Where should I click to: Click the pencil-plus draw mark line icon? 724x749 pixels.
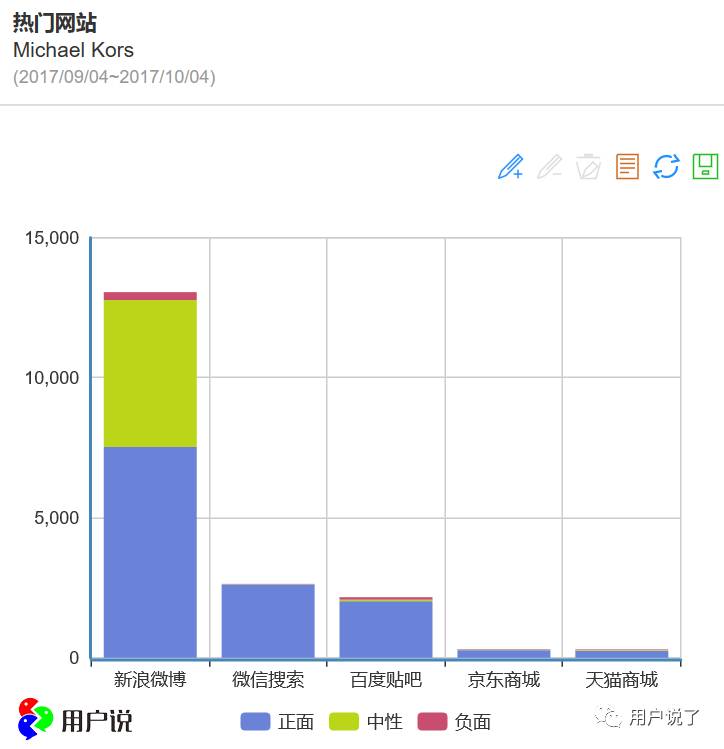pyautogui.click(x=510, y=166)
